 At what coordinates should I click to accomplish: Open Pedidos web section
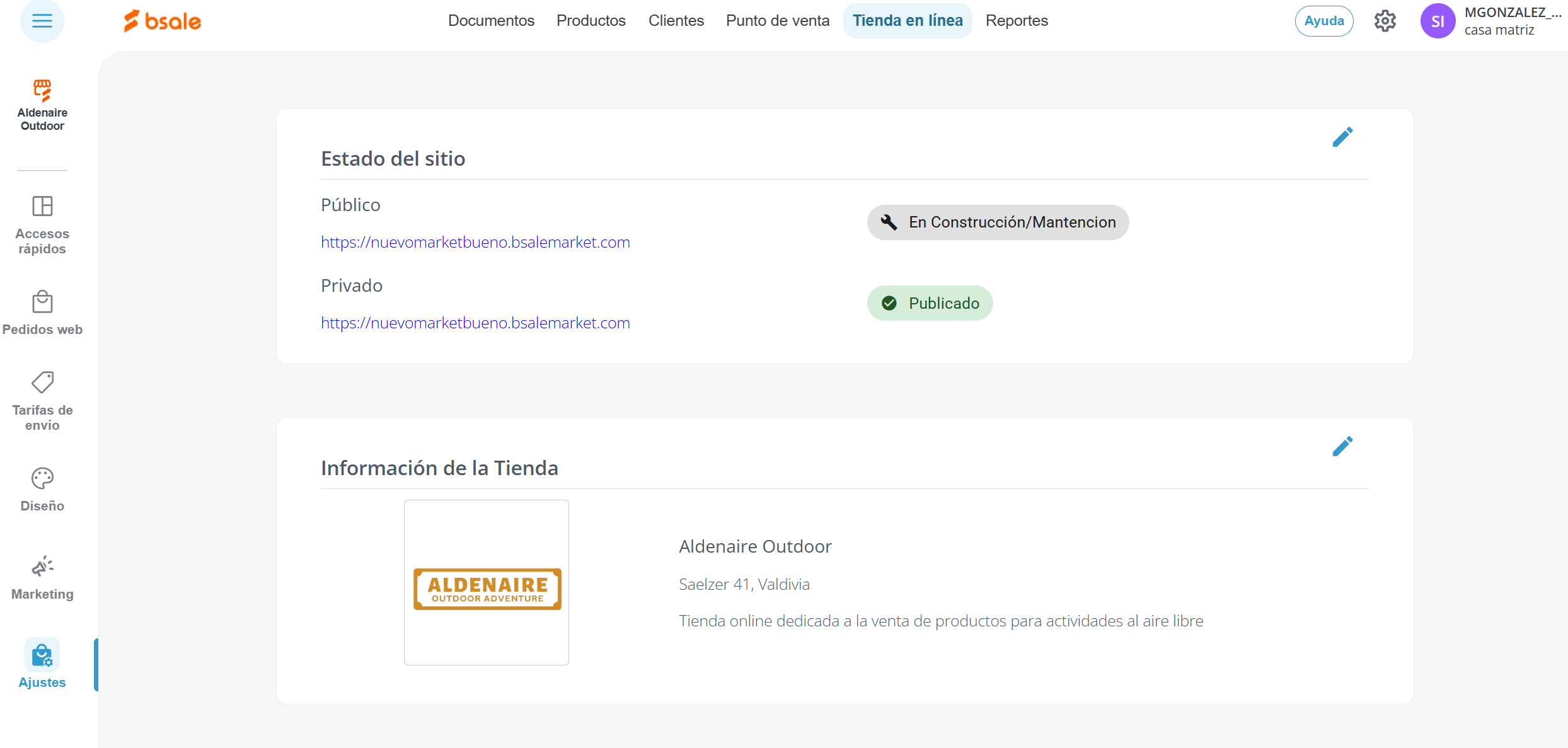[x=42, y=312]
